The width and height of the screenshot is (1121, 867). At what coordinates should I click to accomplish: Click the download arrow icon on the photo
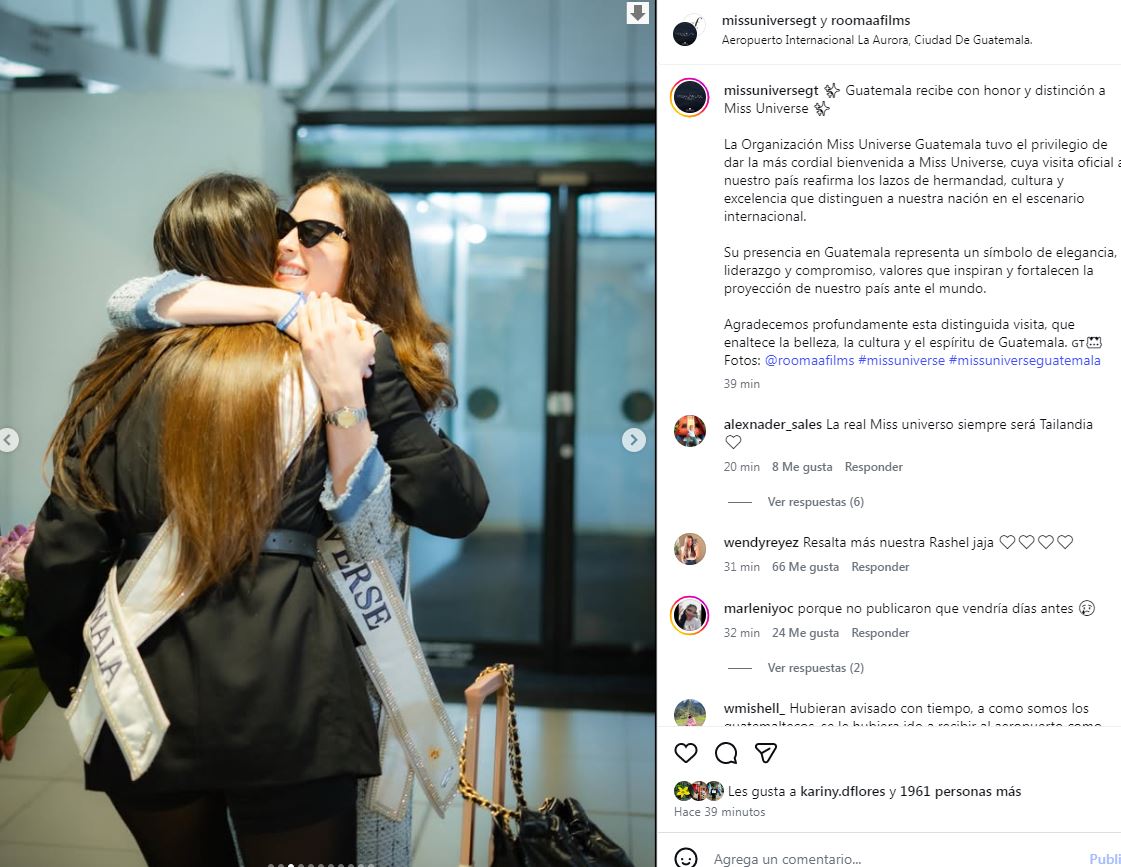[637, 12]
